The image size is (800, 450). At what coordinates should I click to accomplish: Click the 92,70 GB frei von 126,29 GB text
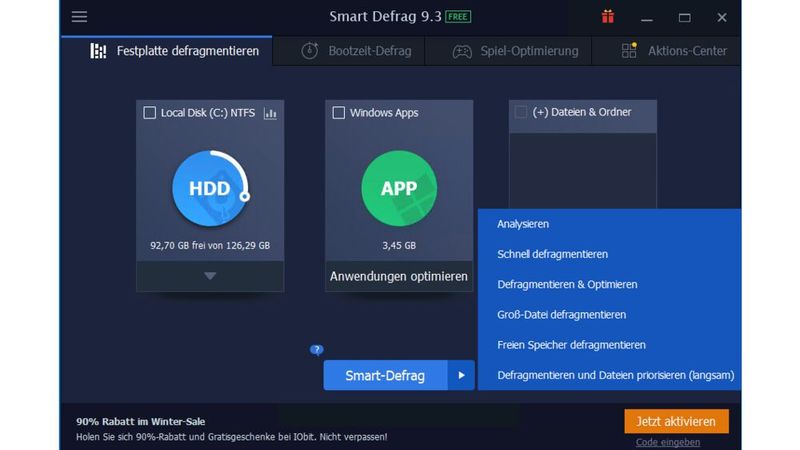[210, 245]
